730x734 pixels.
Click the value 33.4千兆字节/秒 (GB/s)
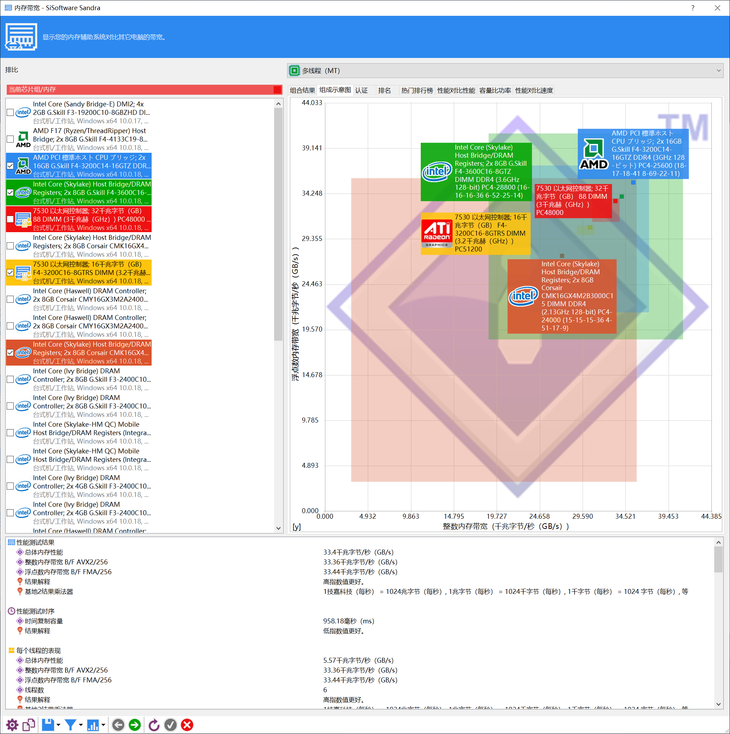(358, 552)
